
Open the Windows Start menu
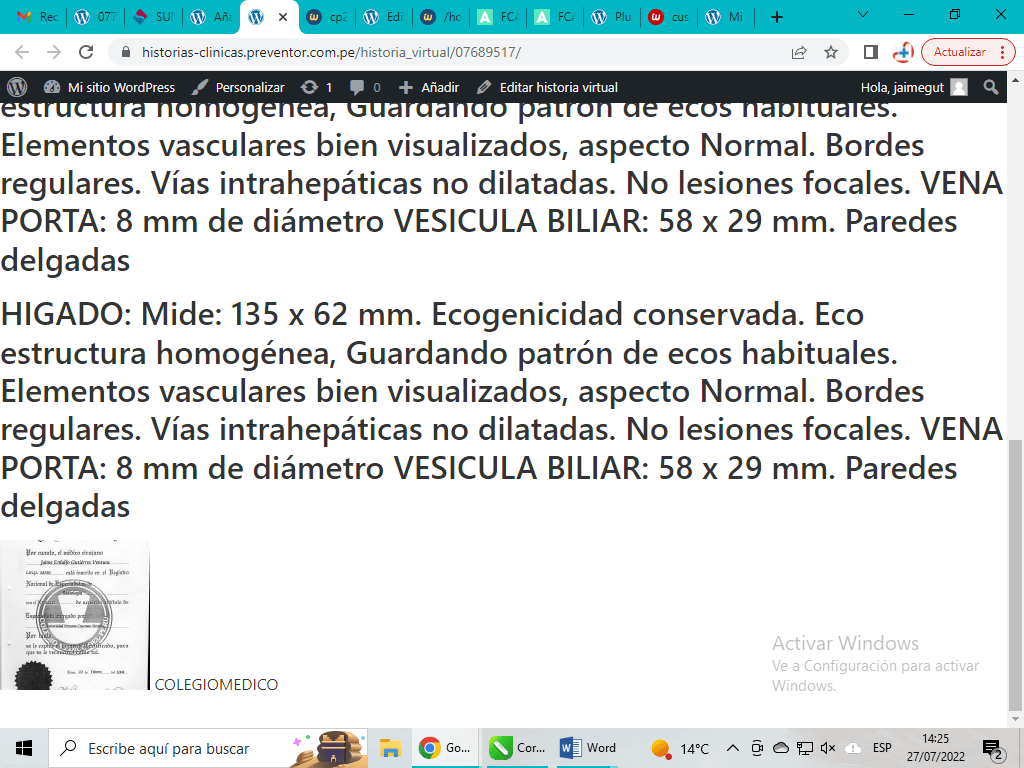pos(24,748)
